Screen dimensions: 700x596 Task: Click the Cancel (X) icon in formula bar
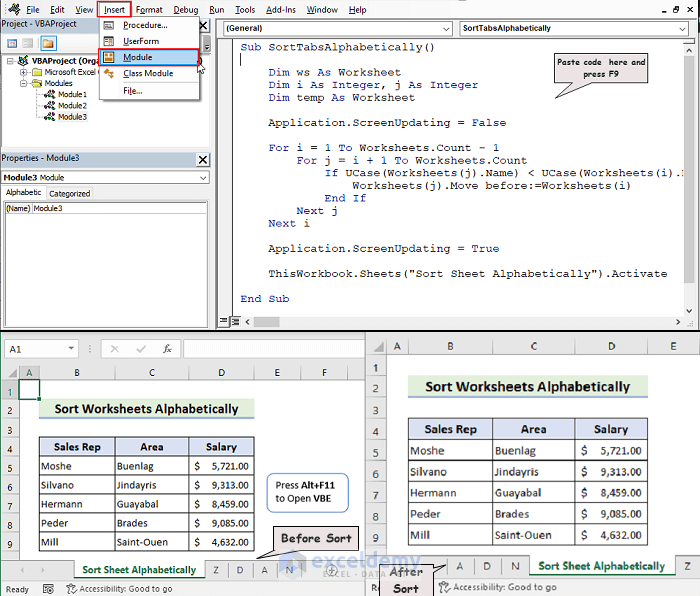click(115, 349)
